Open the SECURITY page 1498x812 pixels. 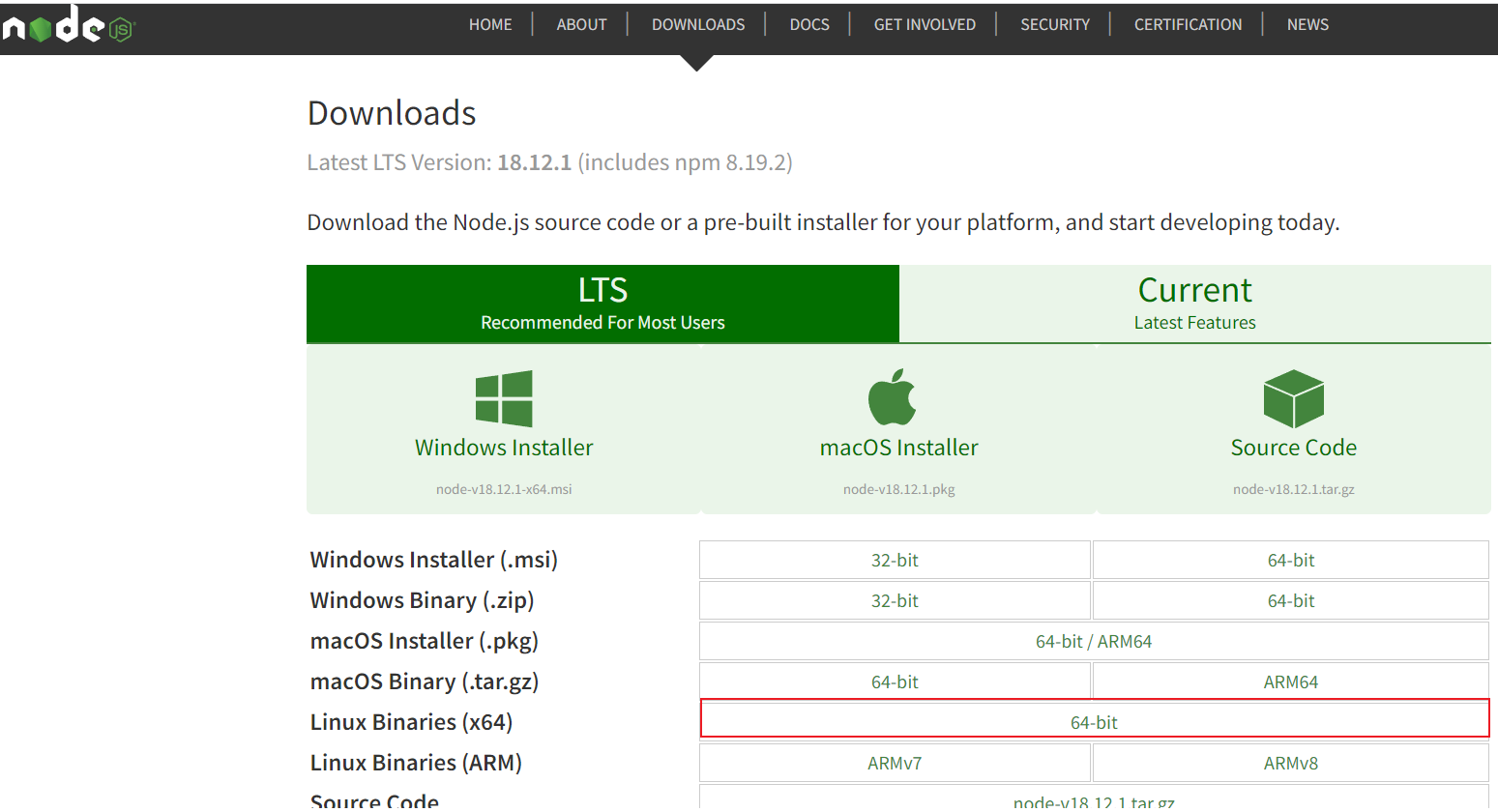click(x=1055, y=25)
